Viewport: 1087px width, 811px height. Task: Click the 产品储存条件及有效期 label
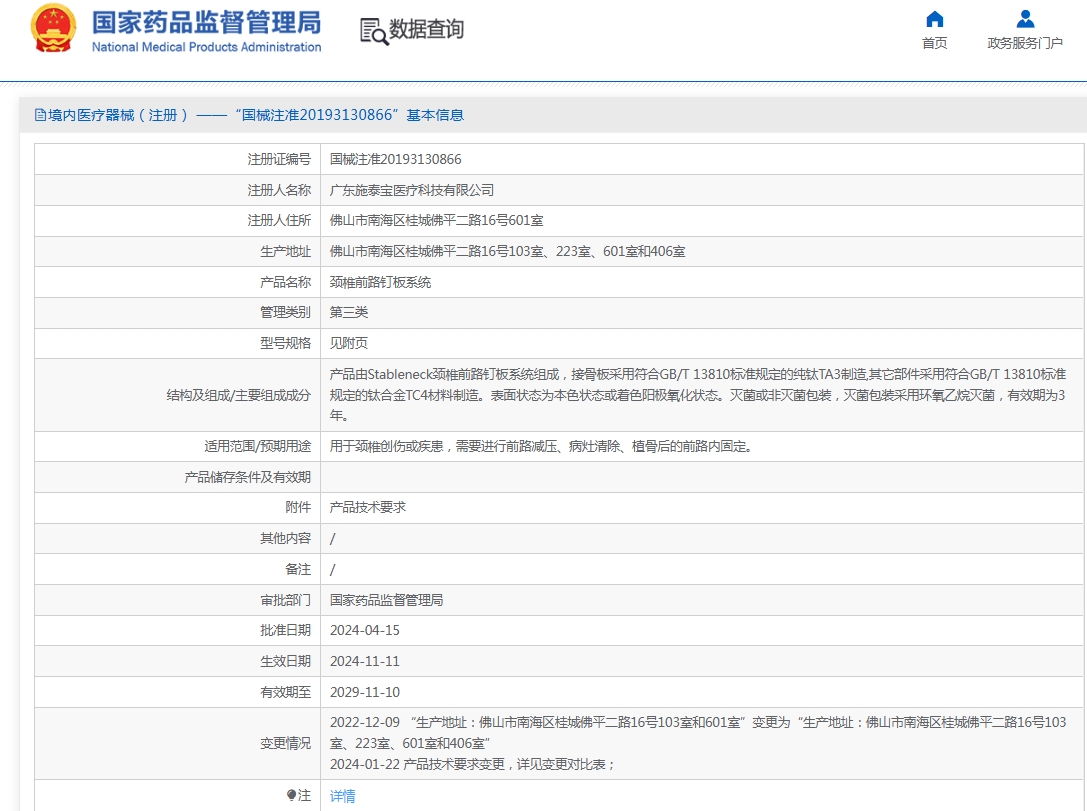[x=247, y=477]
